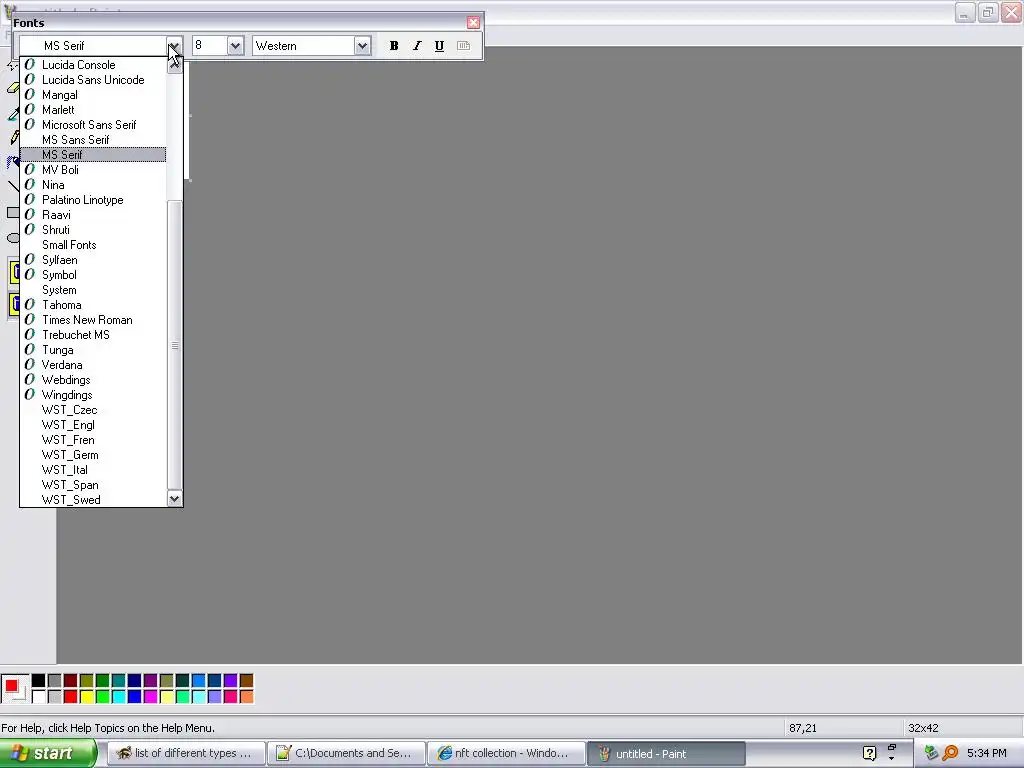Viewport: 1024px width, 768px height.
Task: Click the font name field showing MS Serif
Action: point(93,46)
